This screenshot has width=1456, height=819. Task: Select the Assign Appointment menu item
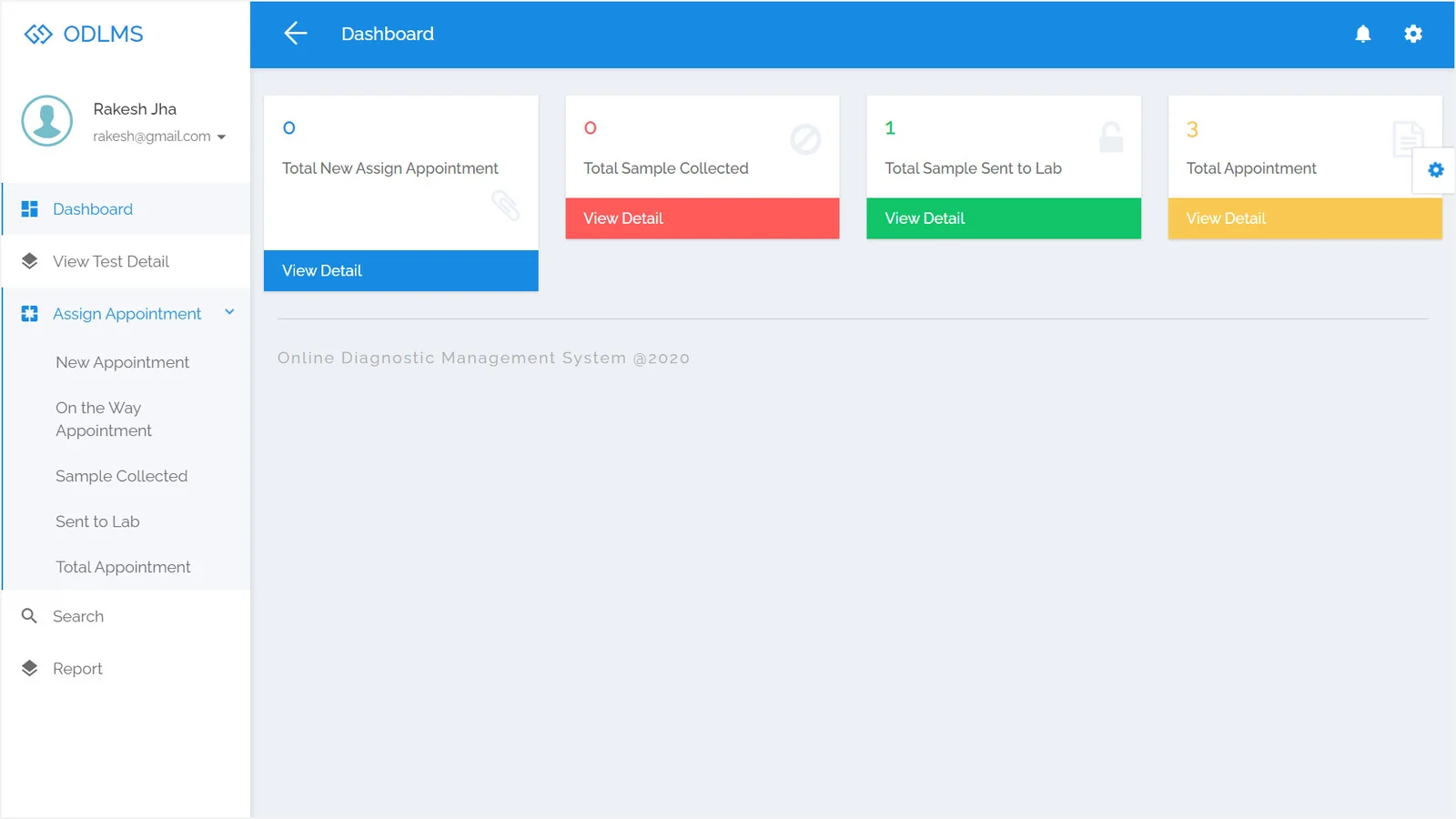coord(126,314)
